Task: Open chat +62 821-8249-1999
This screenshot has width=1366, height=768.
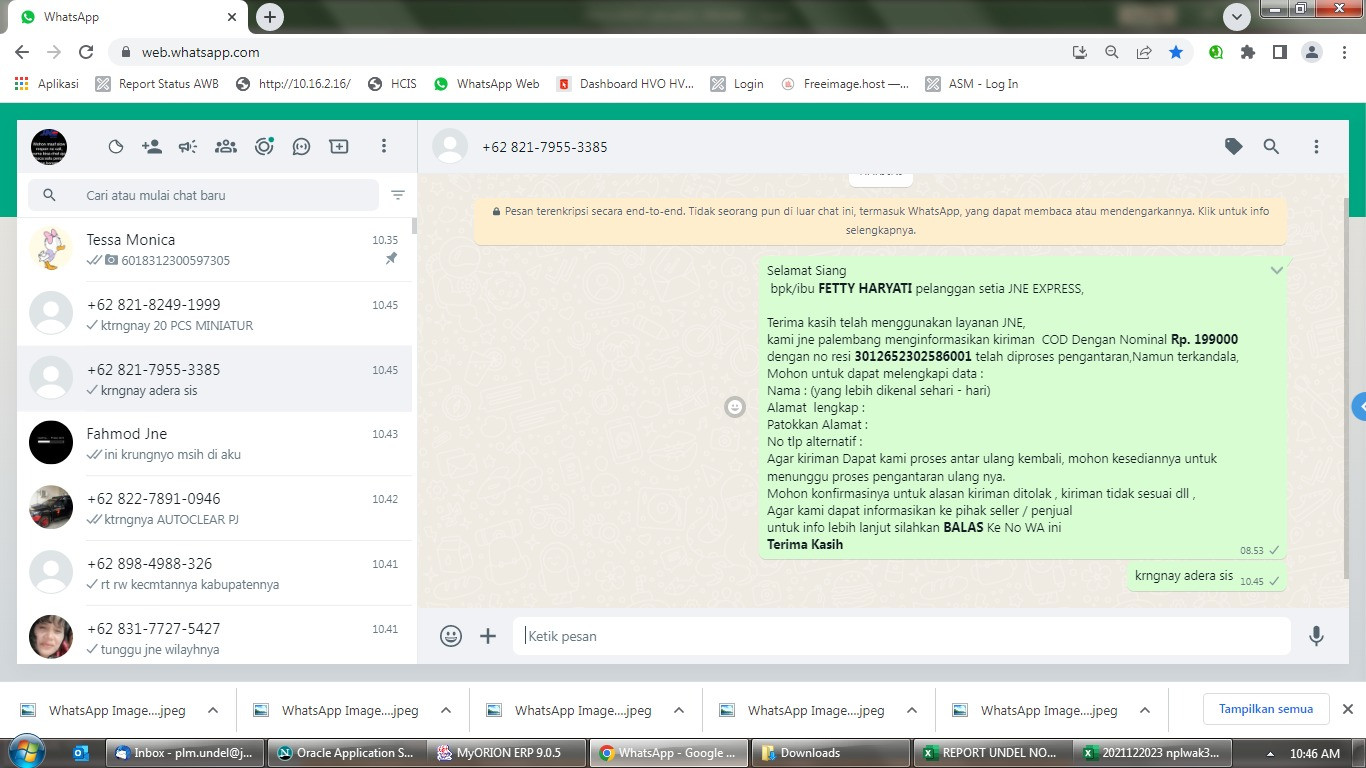Action: (215, 314)
